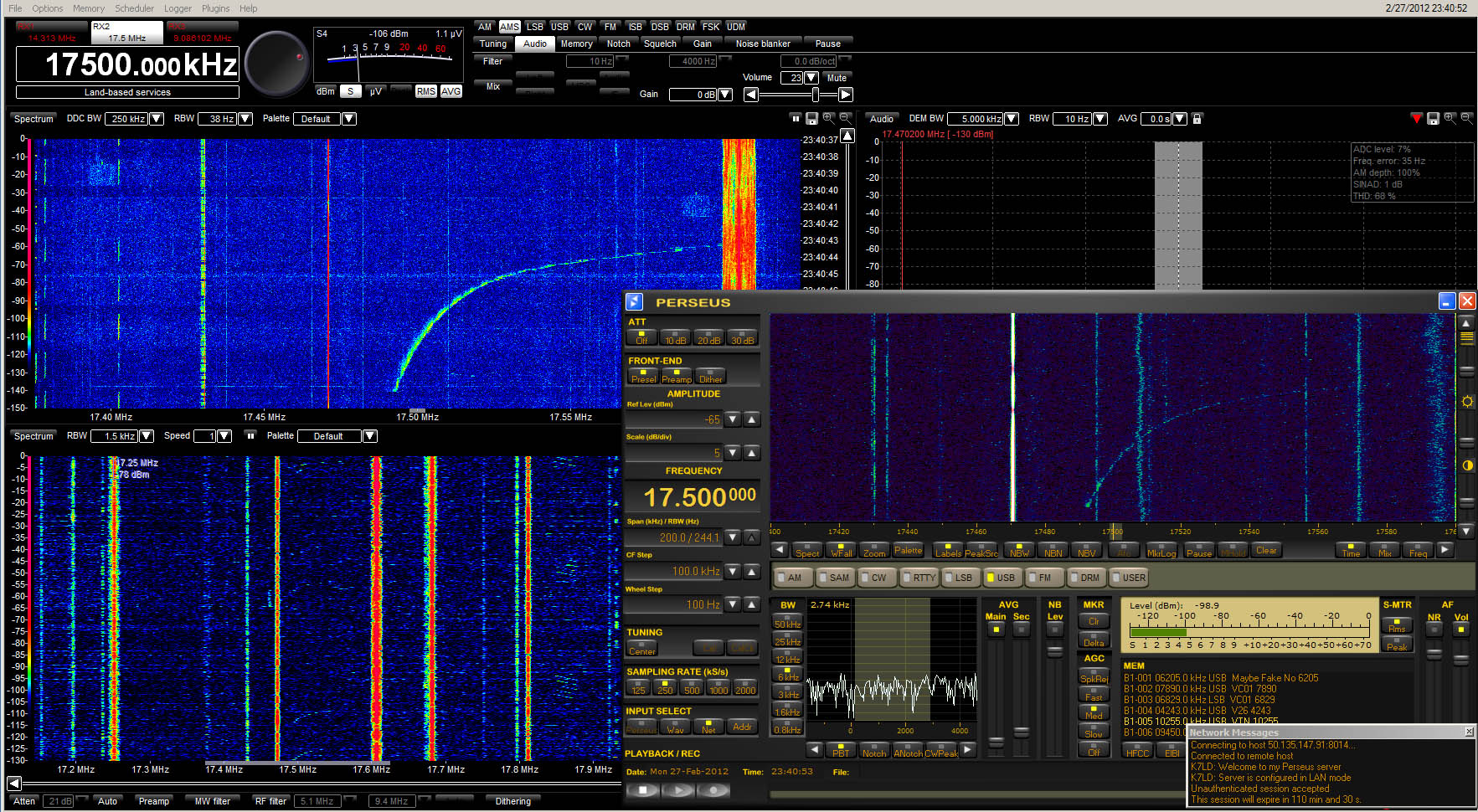The width and height of the screenshot is (1478, 812).
Task: Pause the lower spectrum waterfall
Action: click(x=250, y=435)
